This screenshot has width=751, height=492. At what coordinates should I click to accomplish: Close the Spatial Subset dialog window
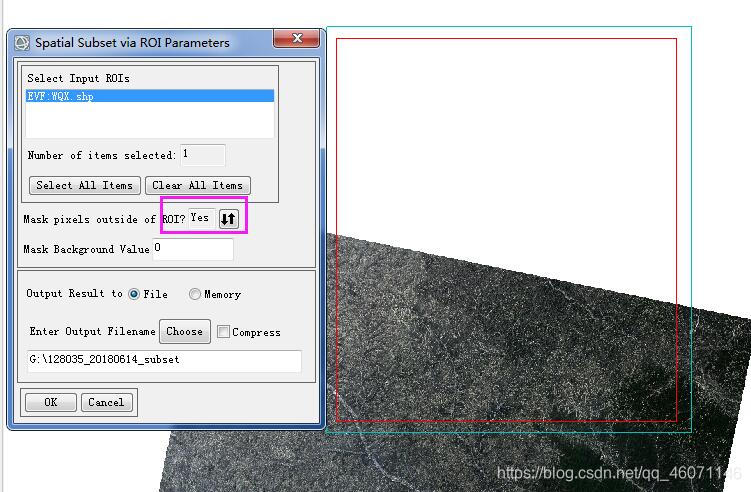[296, 38]
